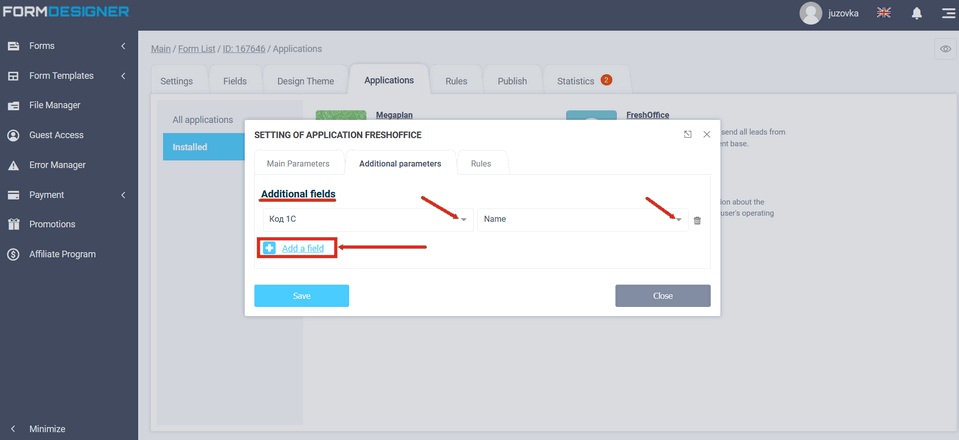Click the Save button
The width and height of the screenshot is (959, 440).
pyautogui.click(x=302, y=296)
